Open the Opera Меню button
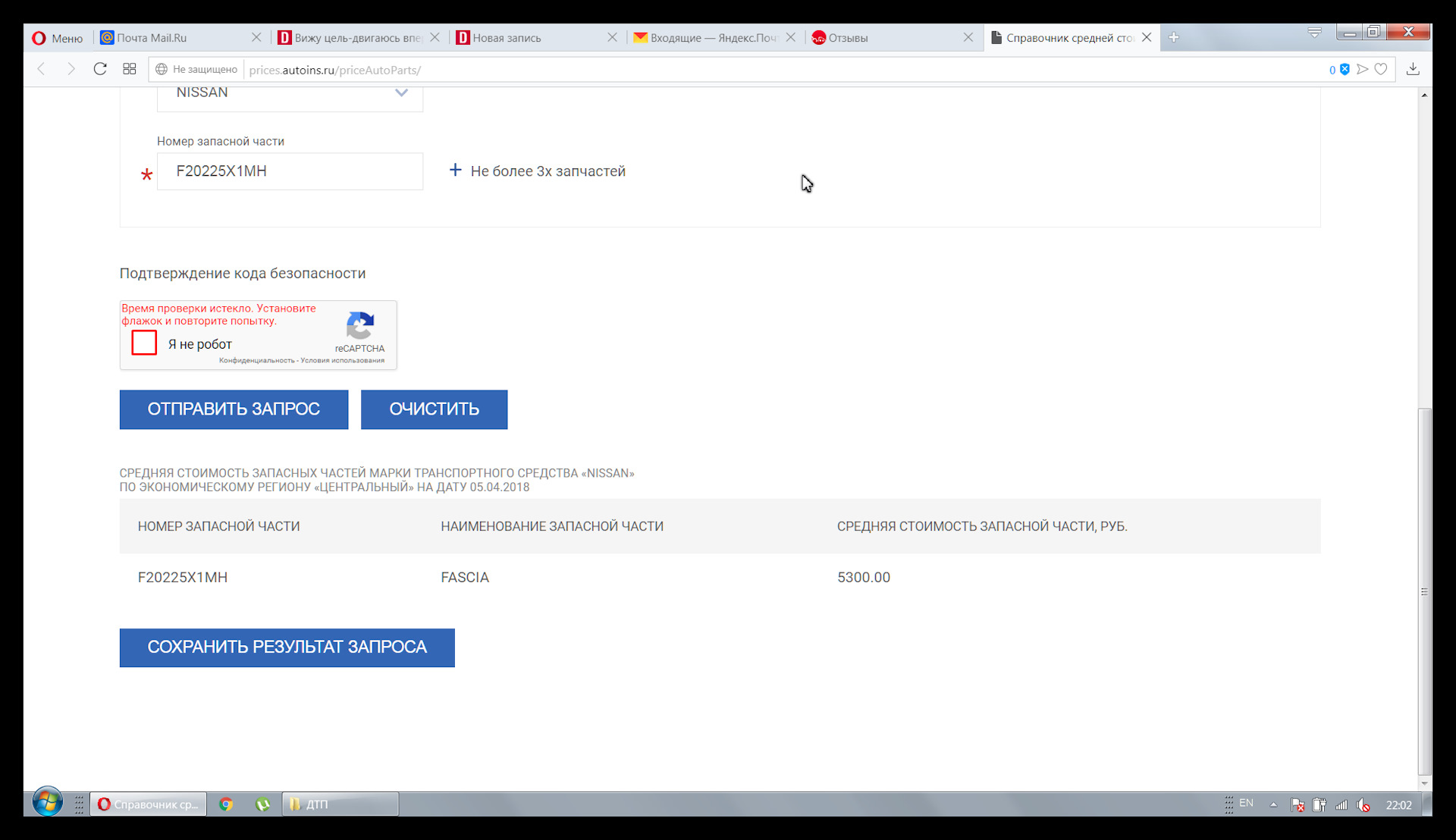The width and height of the screenshot is (1456, 840). pyautogui.click(x=58, y=38)
